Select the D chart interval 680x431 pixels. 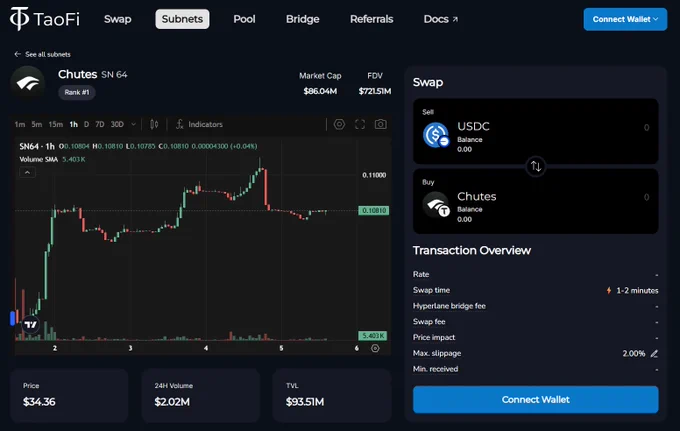pyautogui.click(x=86, y=124)
